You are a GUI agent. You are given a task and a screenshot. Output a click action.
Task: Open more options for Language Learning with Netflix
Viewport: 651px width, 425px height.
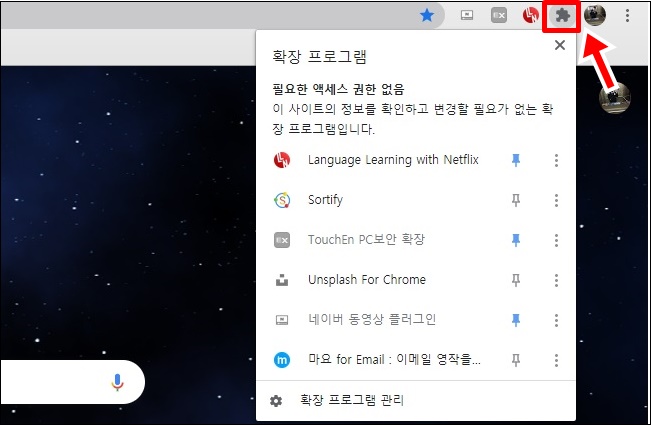(x=556, y=160)
